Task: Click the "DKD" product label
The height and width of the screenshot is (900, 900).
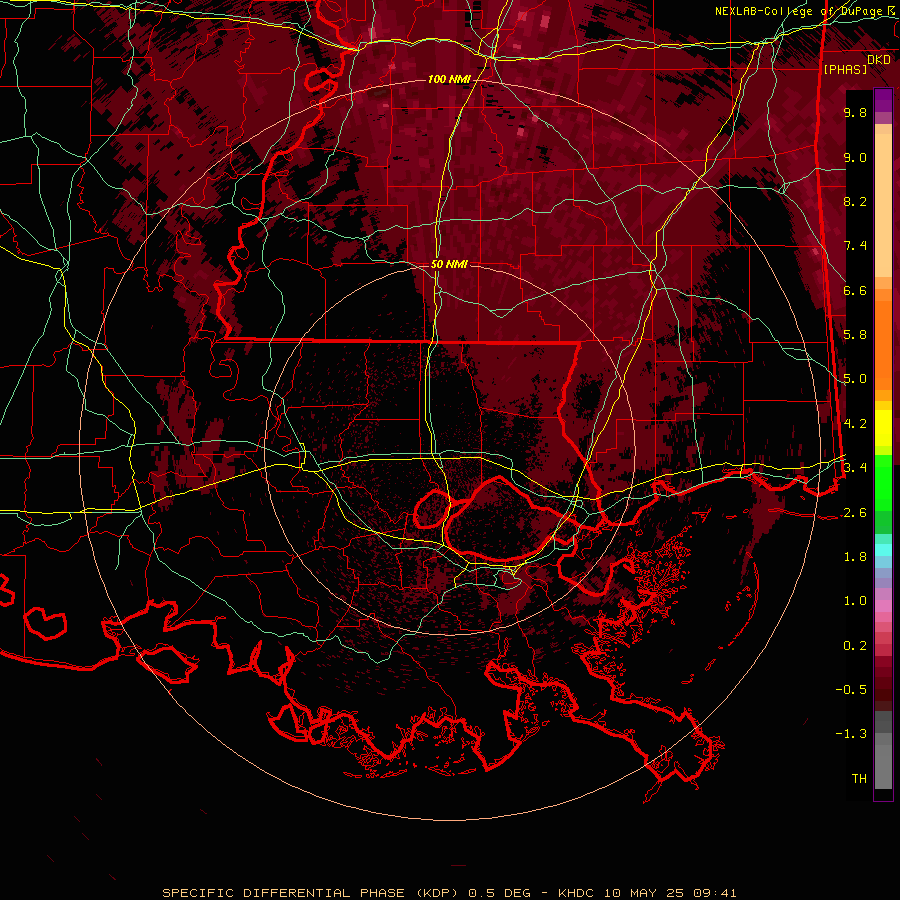Action: 879,59
